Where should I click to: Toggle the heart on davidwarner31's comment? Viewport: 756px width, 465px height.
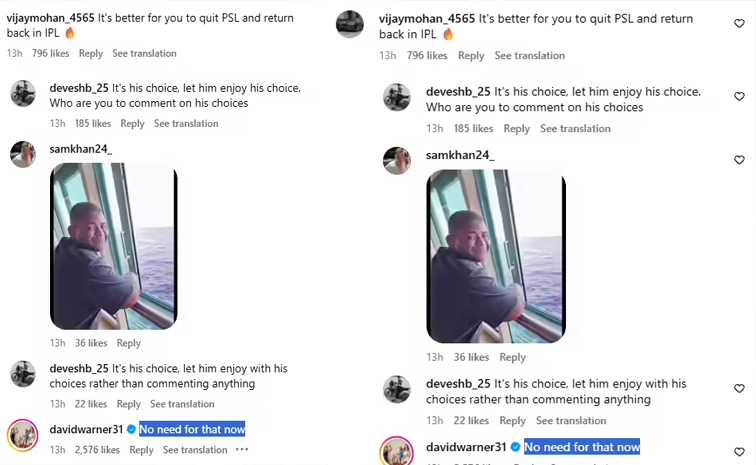click(x=739, y=449)
